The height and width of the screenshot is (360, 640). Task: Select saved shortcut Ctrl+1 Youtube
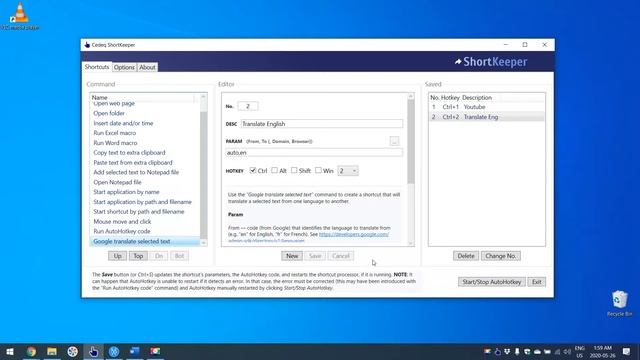coord(487,107)
